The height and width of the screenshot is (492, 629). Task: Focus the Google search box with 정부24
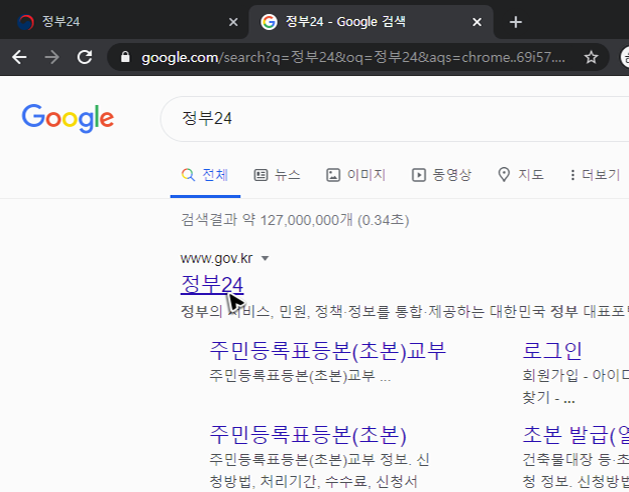click(x=395, y=119)
